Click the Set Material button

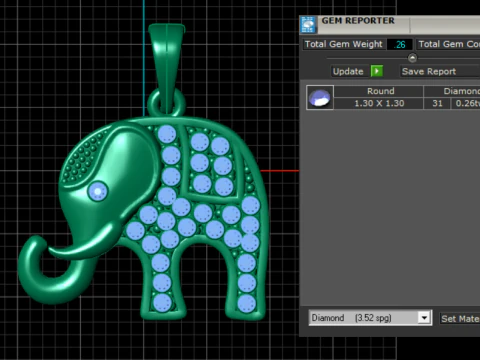460,319
